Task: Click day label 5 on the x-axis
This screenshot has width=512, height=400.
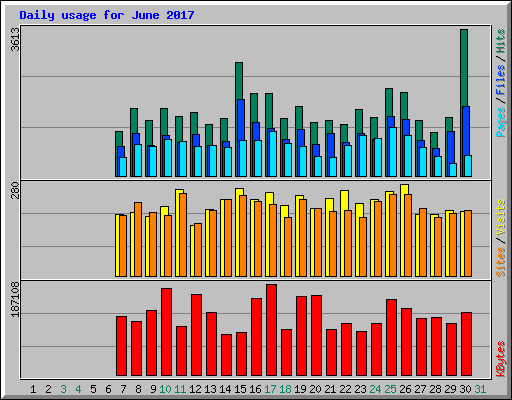Action: [x=93, y=389]
